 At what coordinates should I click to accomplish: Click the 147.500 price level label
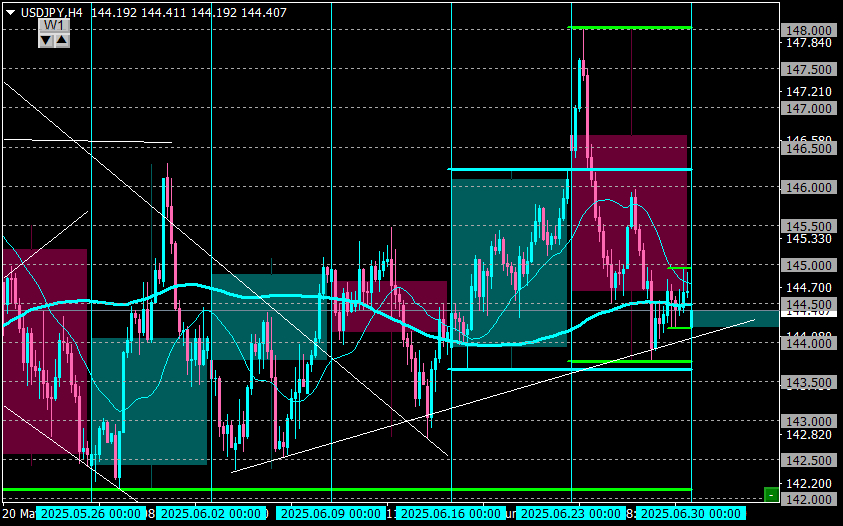[809, 69]
